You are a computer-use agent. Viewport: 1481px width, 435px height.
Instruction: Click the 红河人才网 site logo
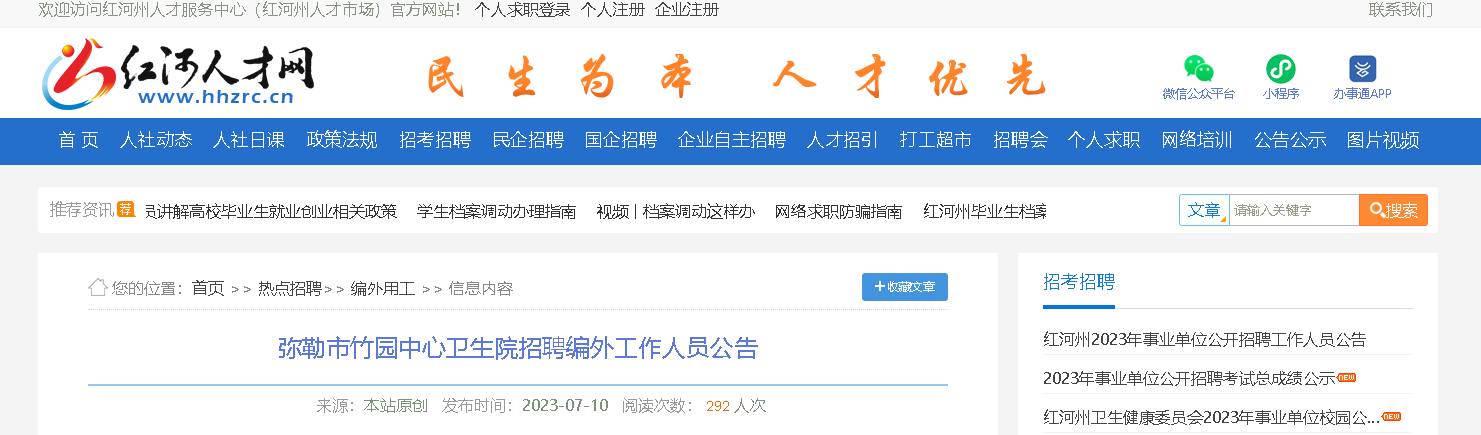pyautogui.click(x=178, y=72)
